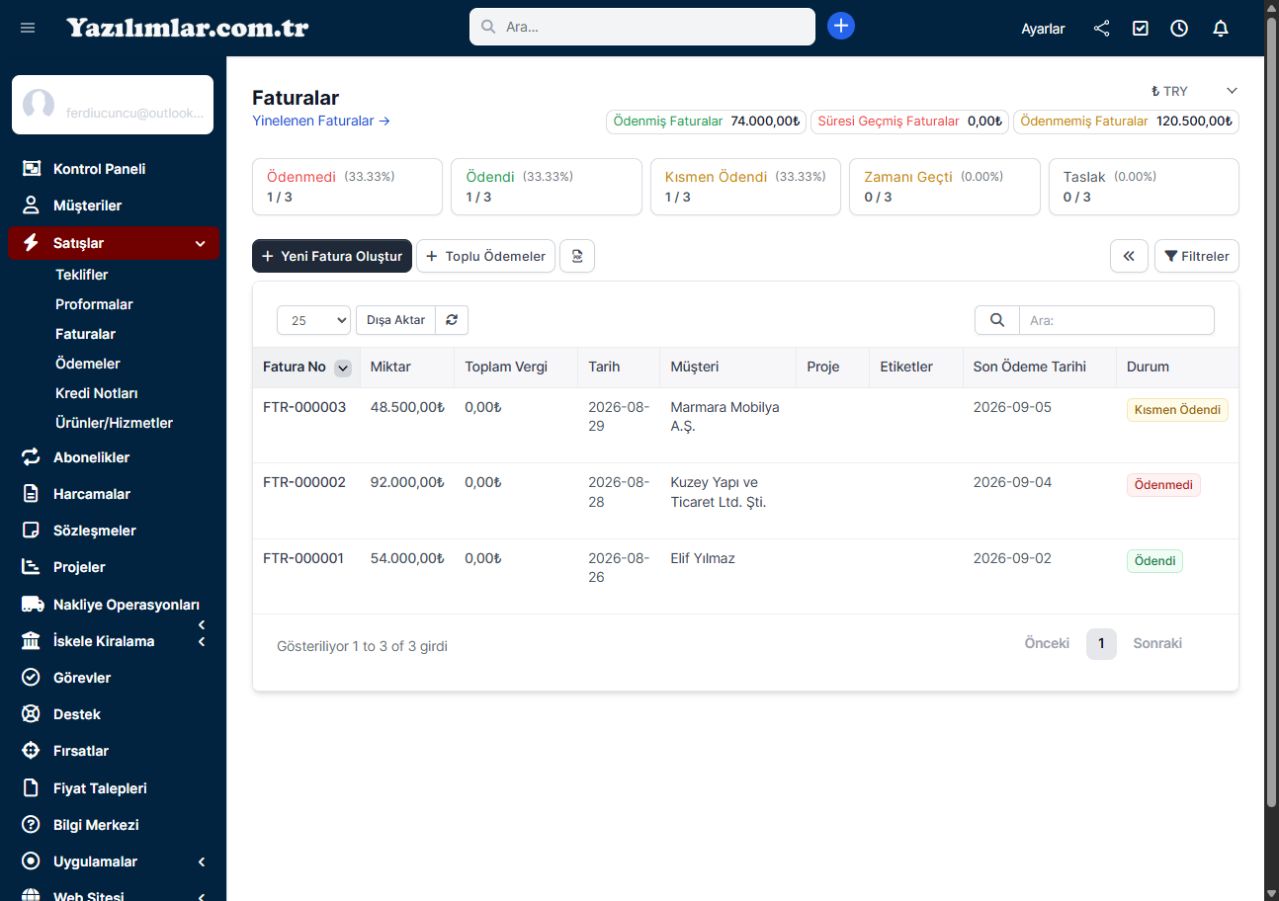Toggle the Fatura No sort arrow
The height and width of the screenshot is (901, 1279).
[343, 368]
